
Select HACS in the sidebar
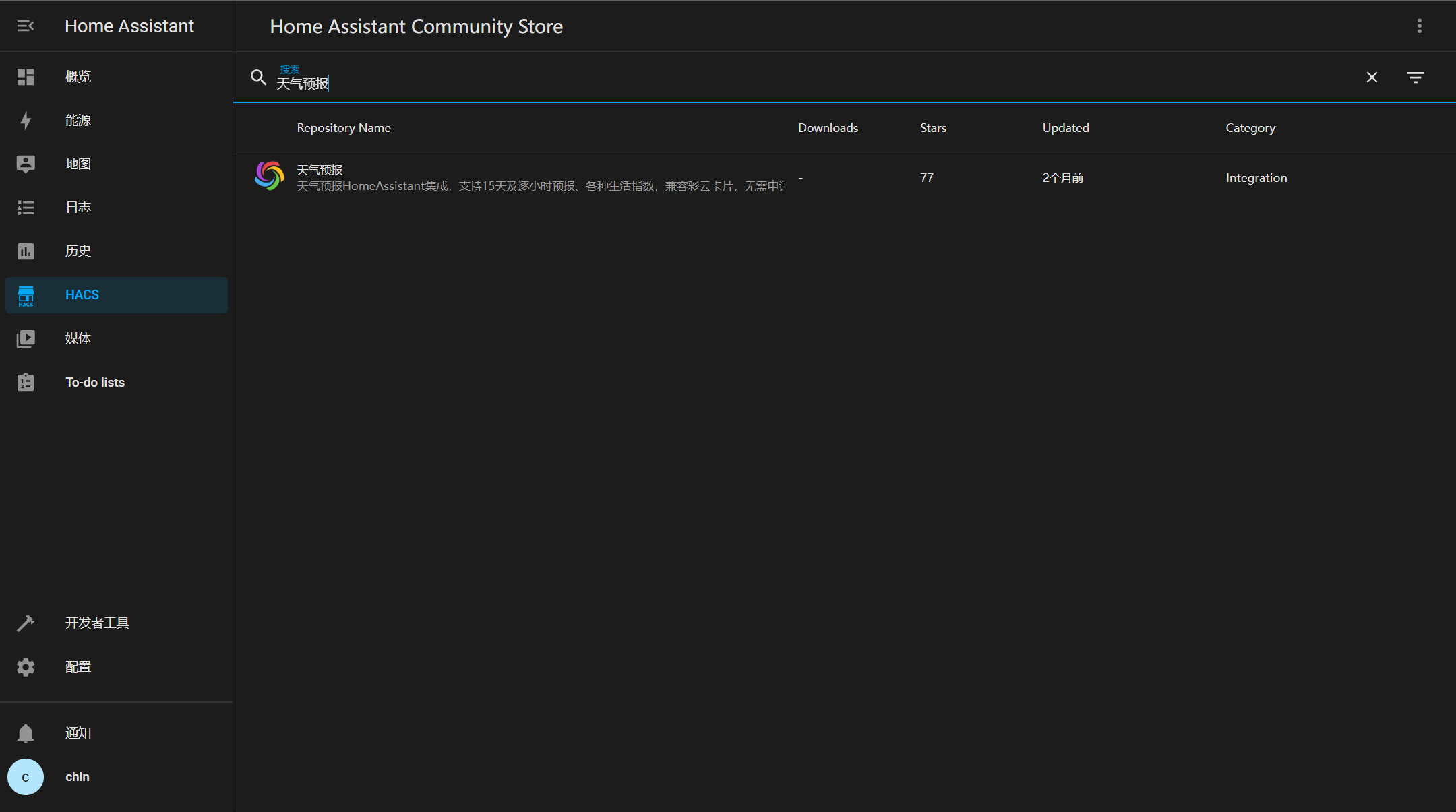(x=117, y=295)
